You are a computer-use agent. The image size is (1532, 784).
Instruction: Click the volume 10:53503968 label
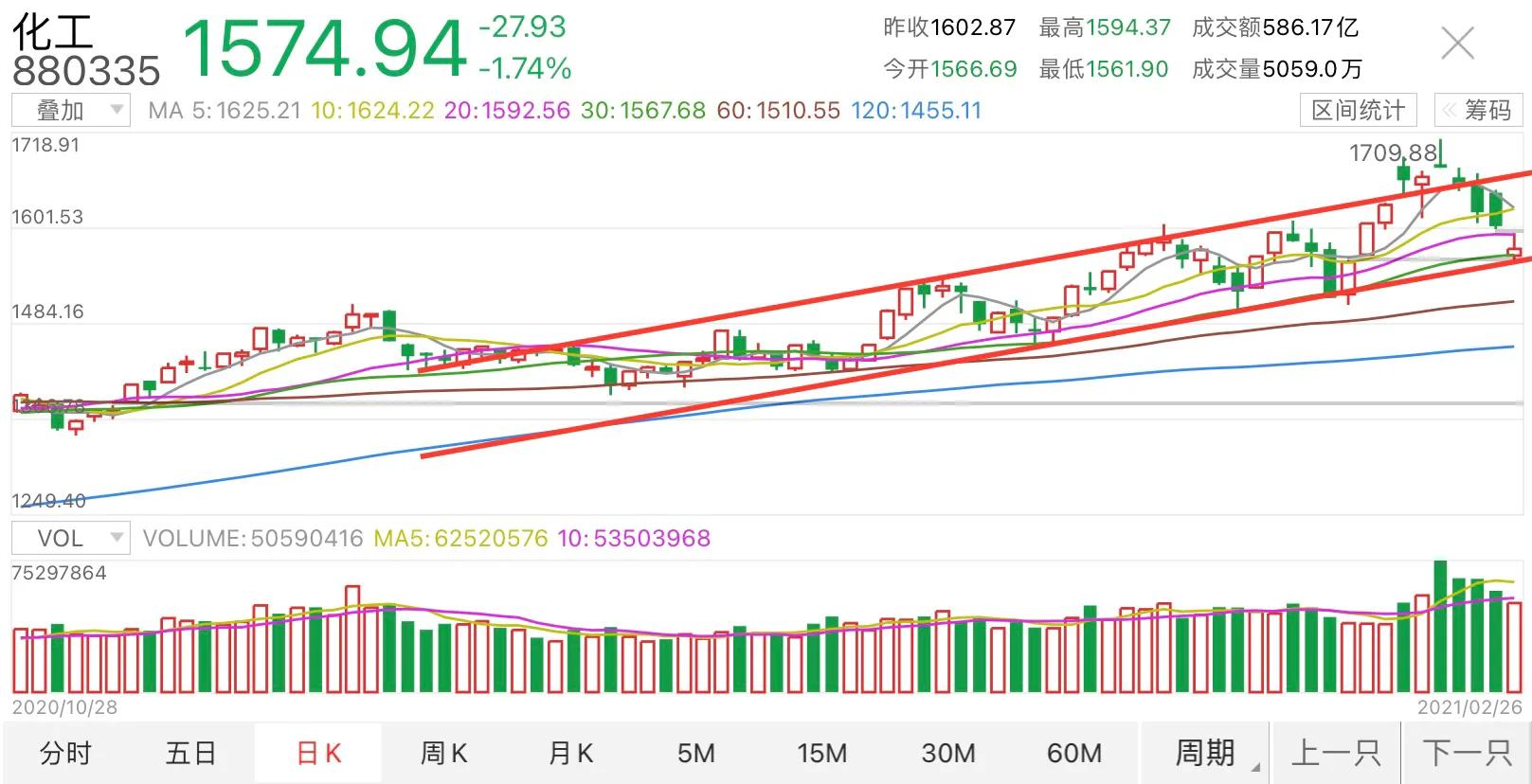click(x=634, y=539)
